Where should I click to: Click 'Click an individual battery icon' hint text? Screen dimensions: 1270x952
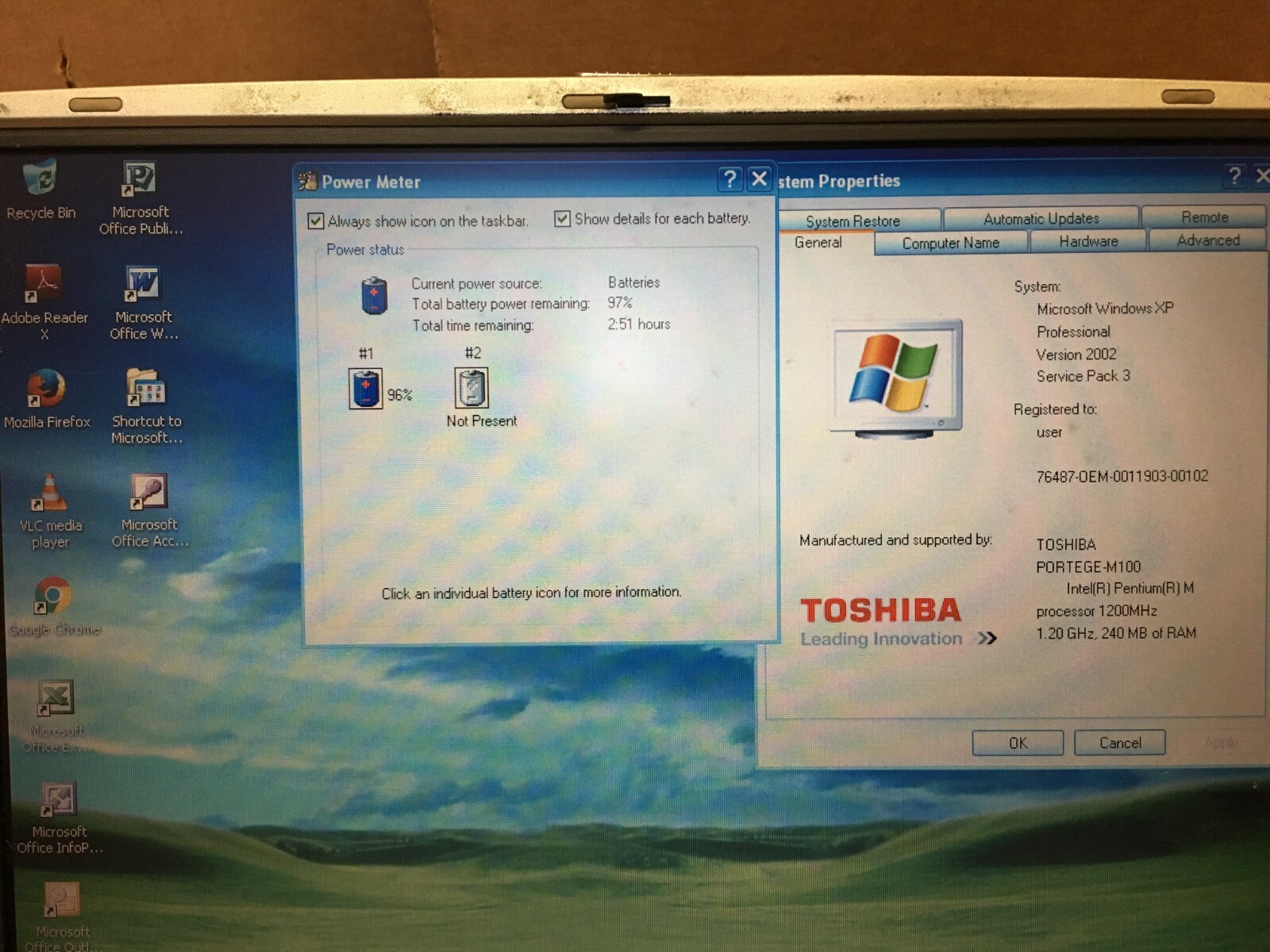coord(531,593)
